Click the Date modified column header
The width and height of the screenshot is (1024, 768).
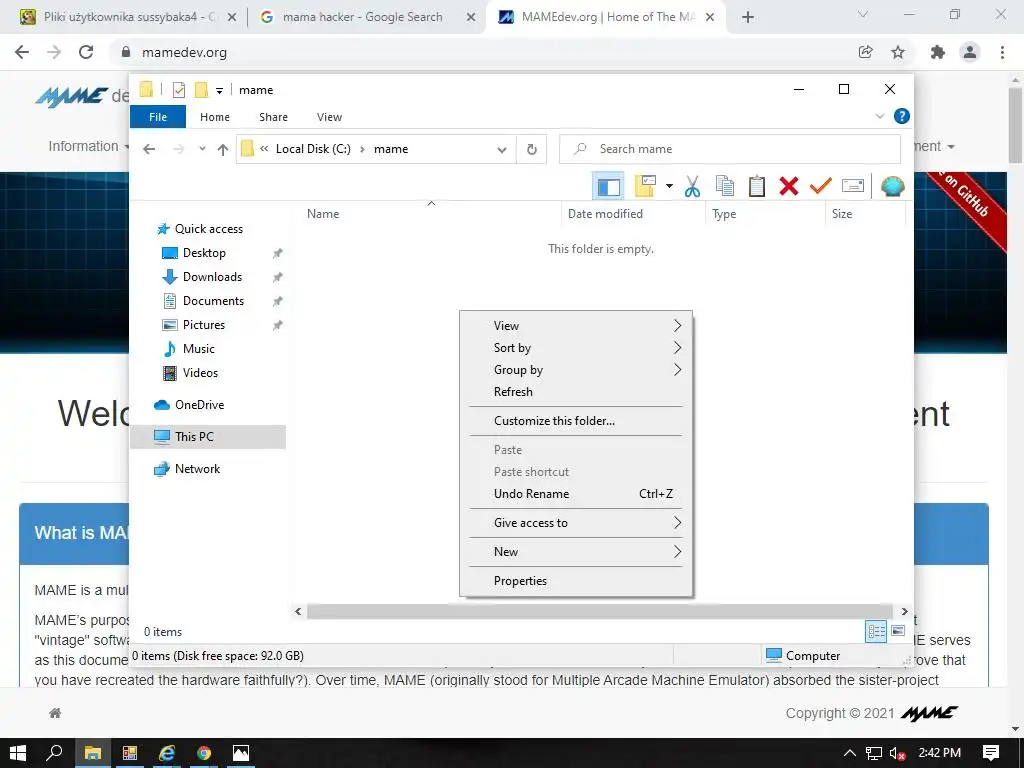pyautogui.click(x=633, y=214)
